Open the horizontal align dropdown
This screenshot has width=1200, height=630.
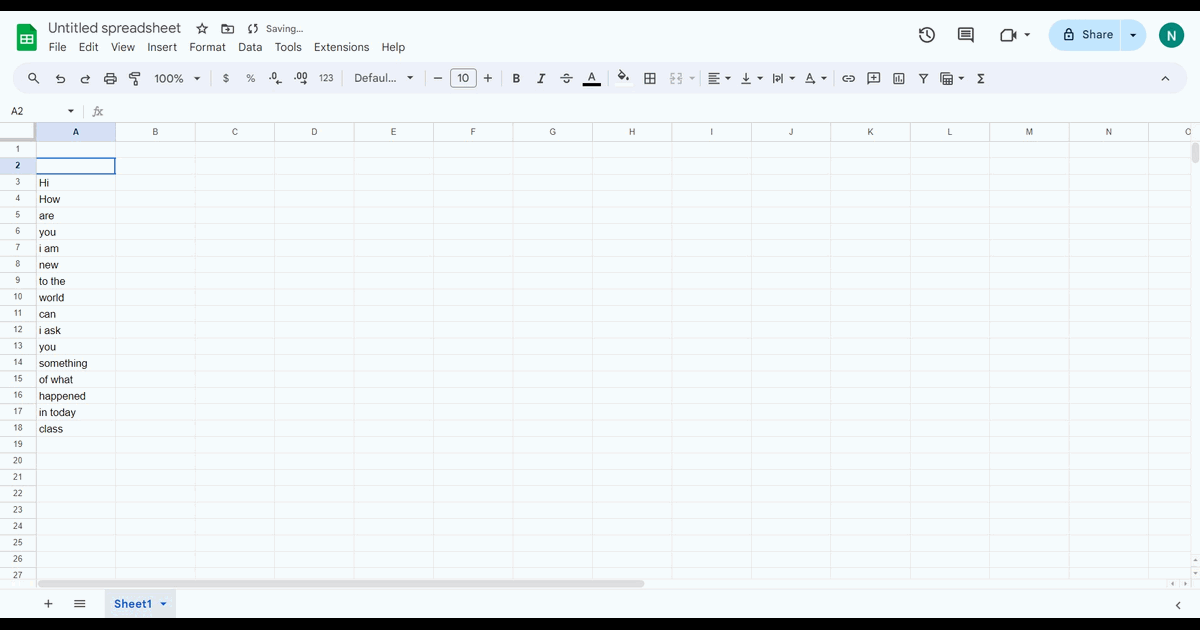pyautogui.click(x=719, y=78)
